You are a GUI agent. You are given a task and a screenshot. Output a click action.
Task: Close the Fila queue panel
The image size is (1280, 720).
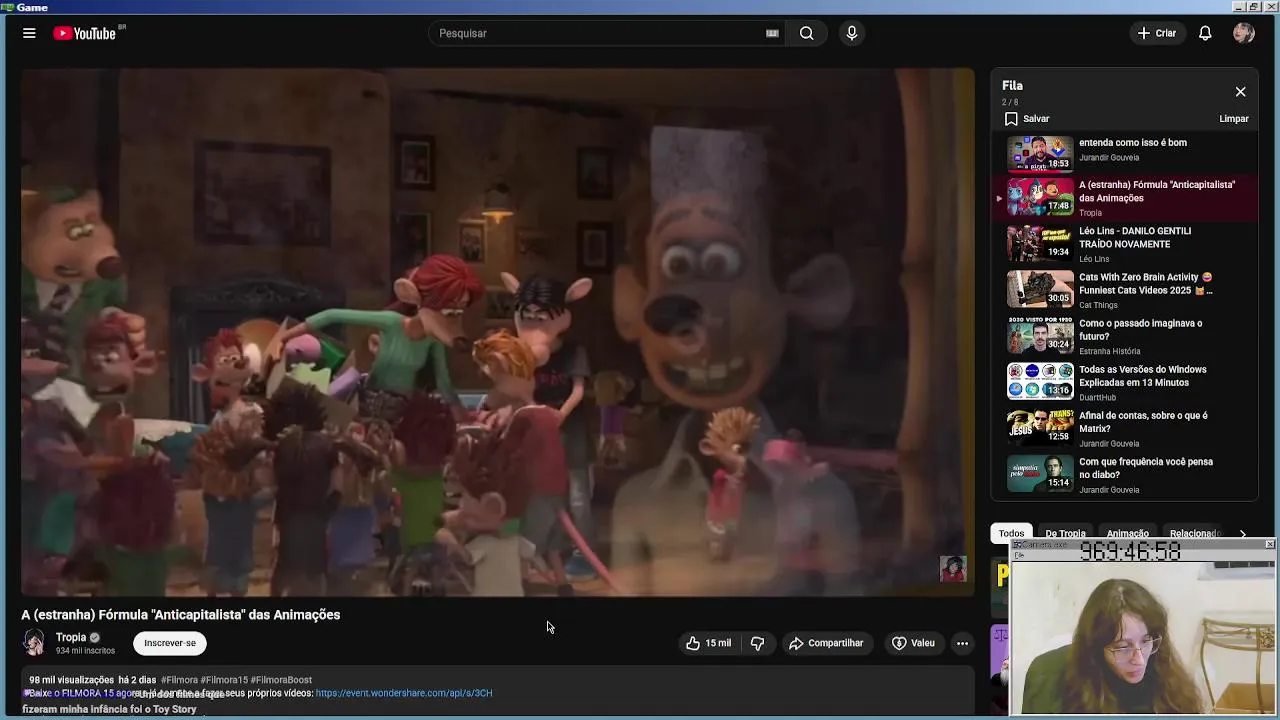(x=1240, y=92)
